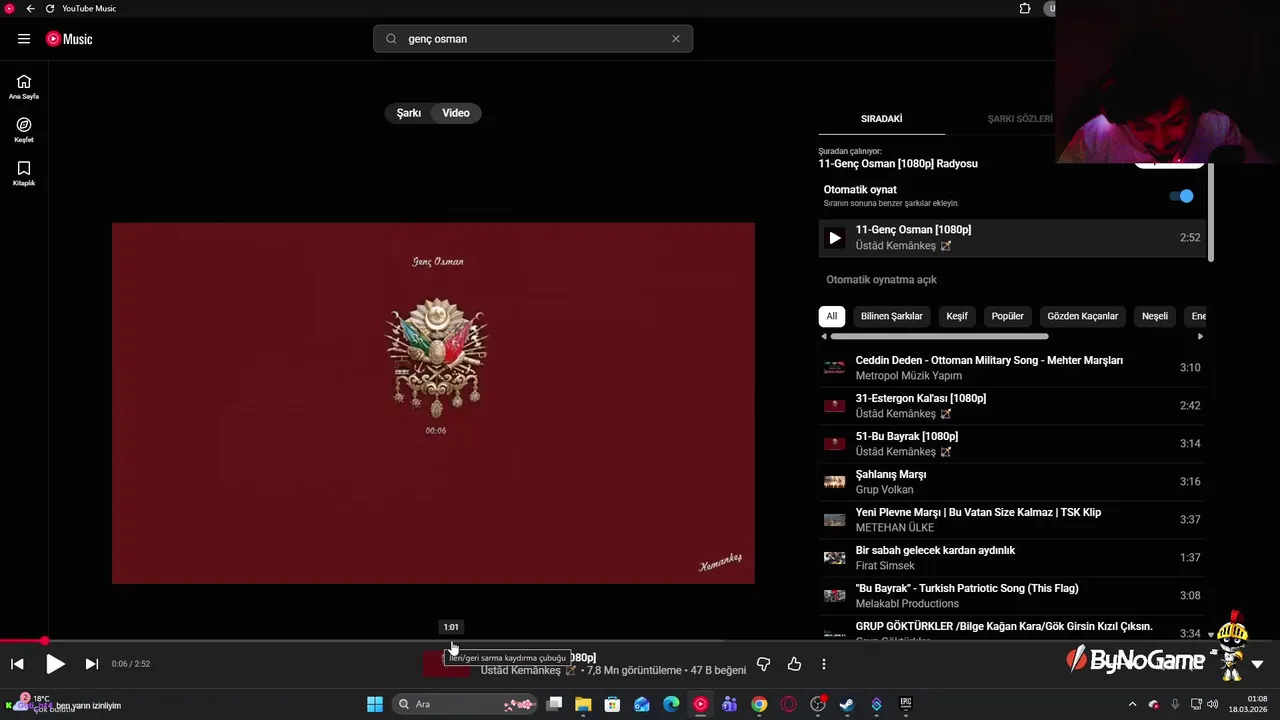Play Yeni Plevne Marşı track

click(1011, 520)
